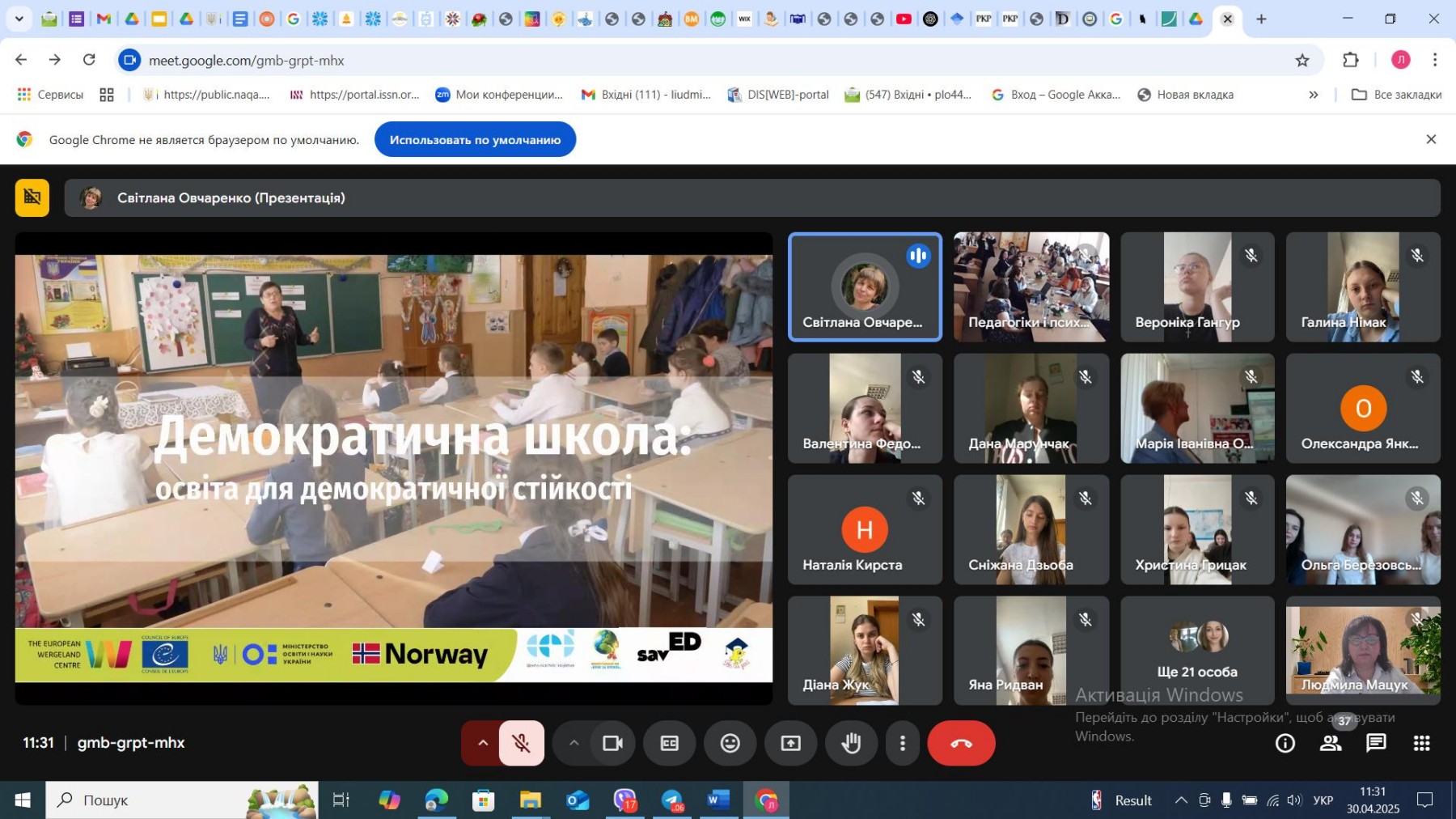Select the 'Ще 21 особа' tile
The image size is (1456, 819).
[1197, 651]
